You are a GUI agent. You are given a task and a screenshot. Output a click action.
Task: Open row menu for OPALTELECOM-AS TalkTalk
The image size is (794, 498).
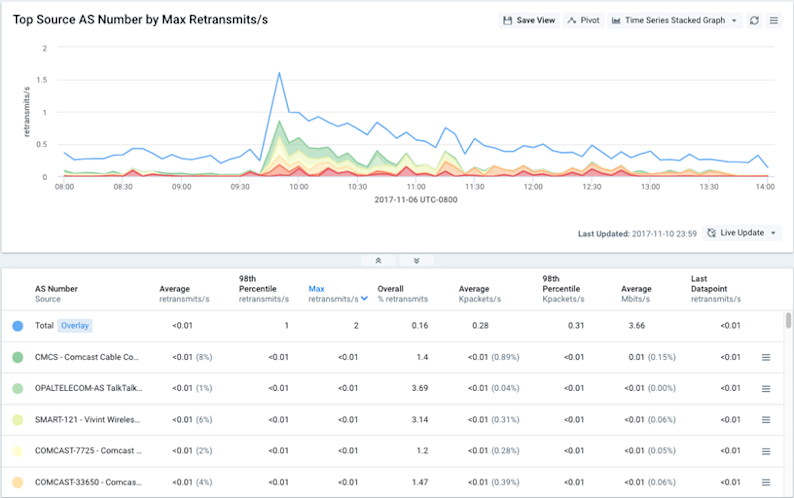[x=766, y=389]
